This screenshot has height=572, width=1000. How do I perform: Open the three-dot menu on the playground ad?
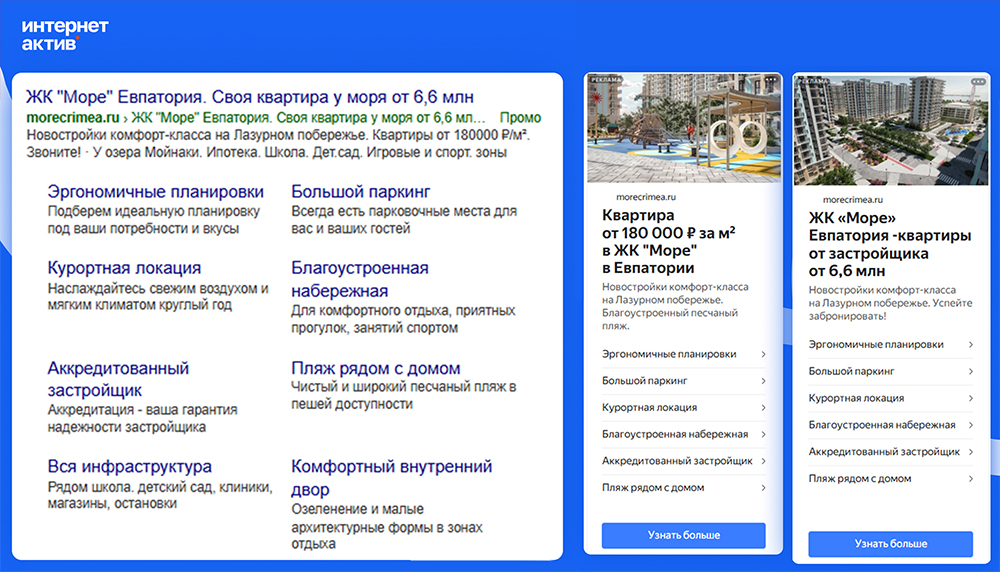pyautogui.click(x=770, y=80)
